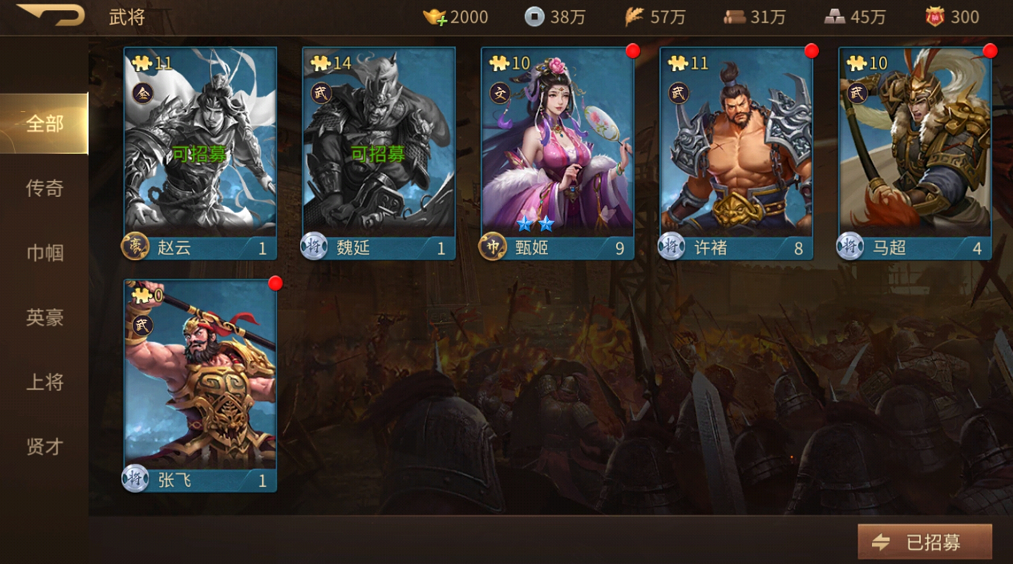Click the iron ingots resource icon
This screenshot has width=1013, height=564.
835,17
